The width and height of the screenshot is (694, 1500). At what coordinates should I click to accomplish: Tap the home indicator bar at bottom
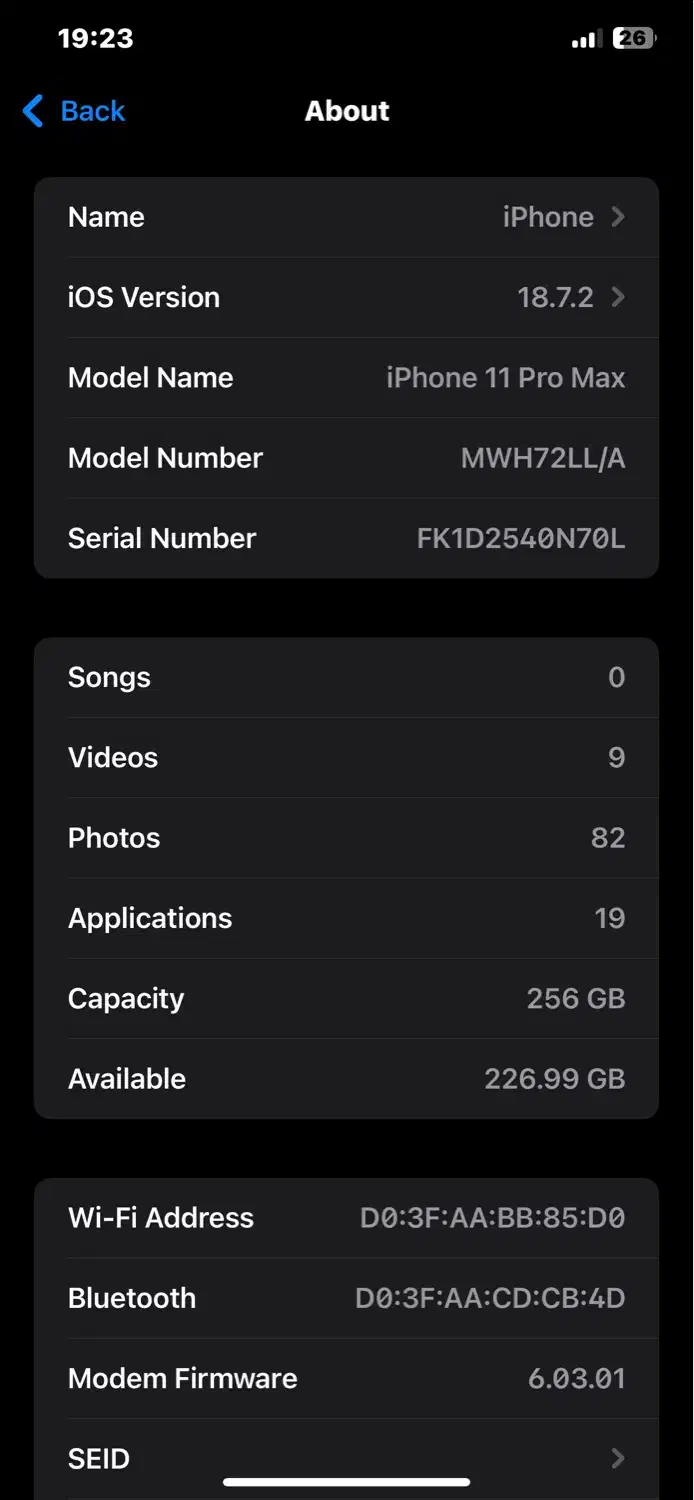pos(347,1481)
